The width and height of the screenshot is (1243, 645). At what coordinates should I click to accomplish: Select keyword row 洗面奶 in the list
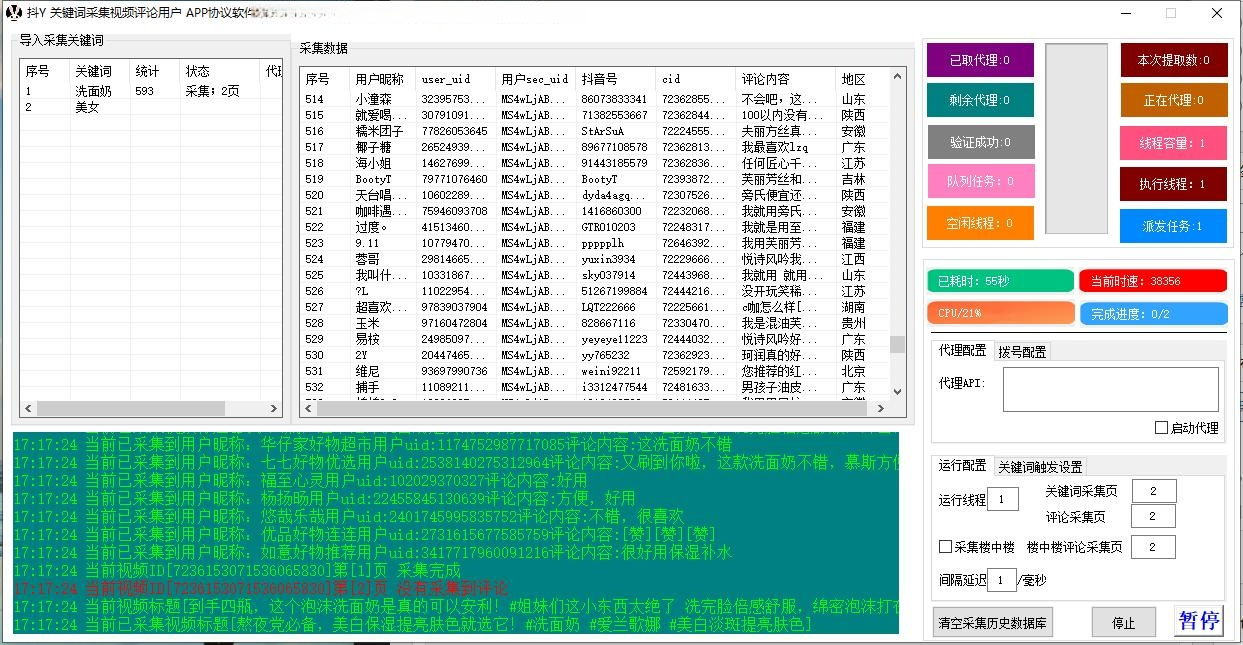click(93, 91)
